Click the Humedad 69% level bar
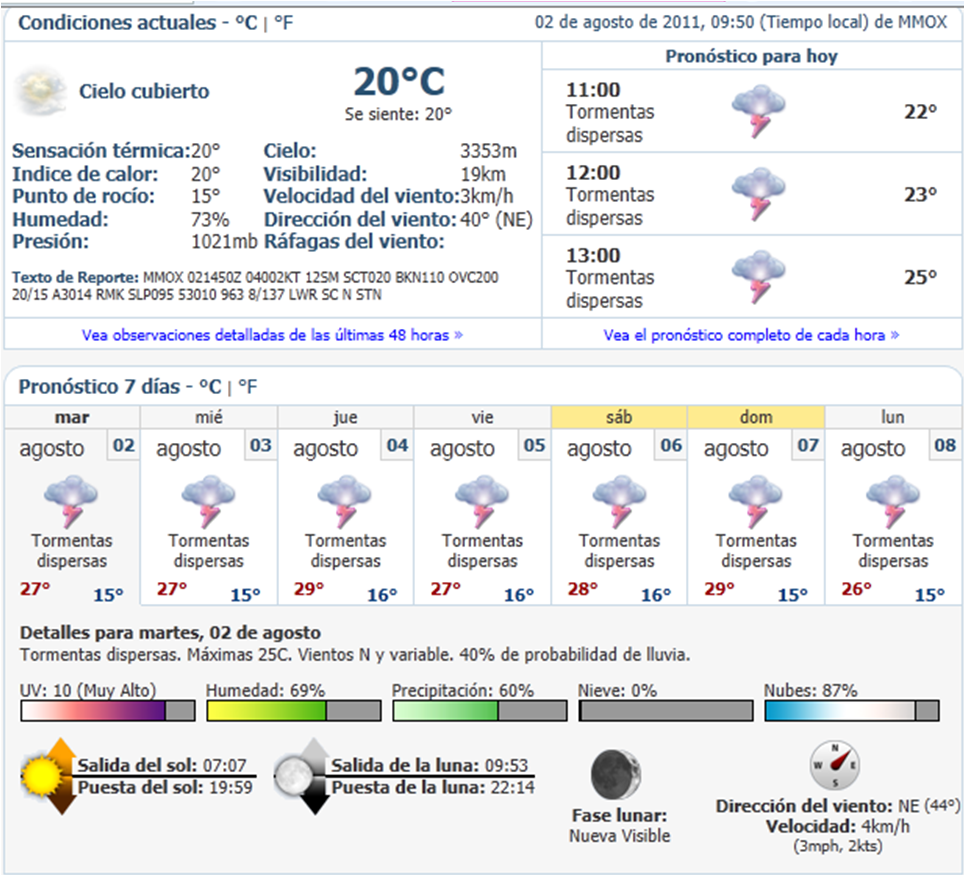965x876 pixels. point(293,711)
